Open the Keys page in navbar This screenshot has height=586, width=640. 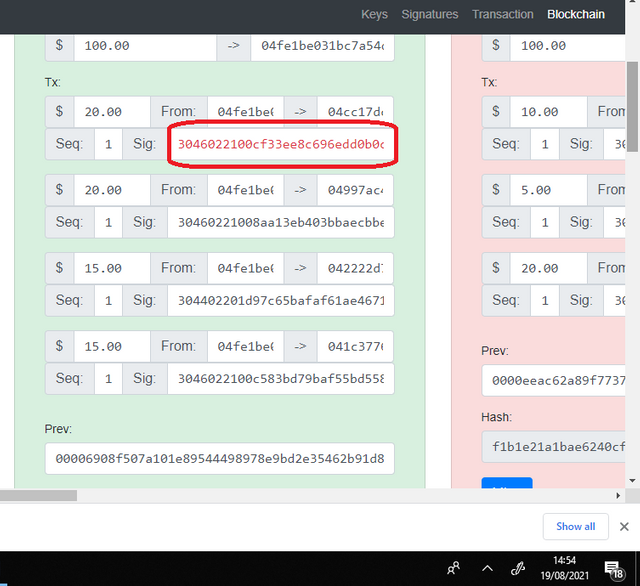pos(374,14)
